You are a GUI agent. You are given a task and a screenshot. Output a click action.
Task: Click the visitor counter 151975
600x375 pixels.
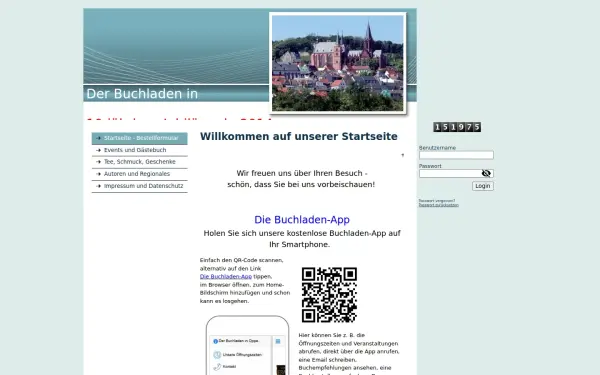tap(457, 127)
